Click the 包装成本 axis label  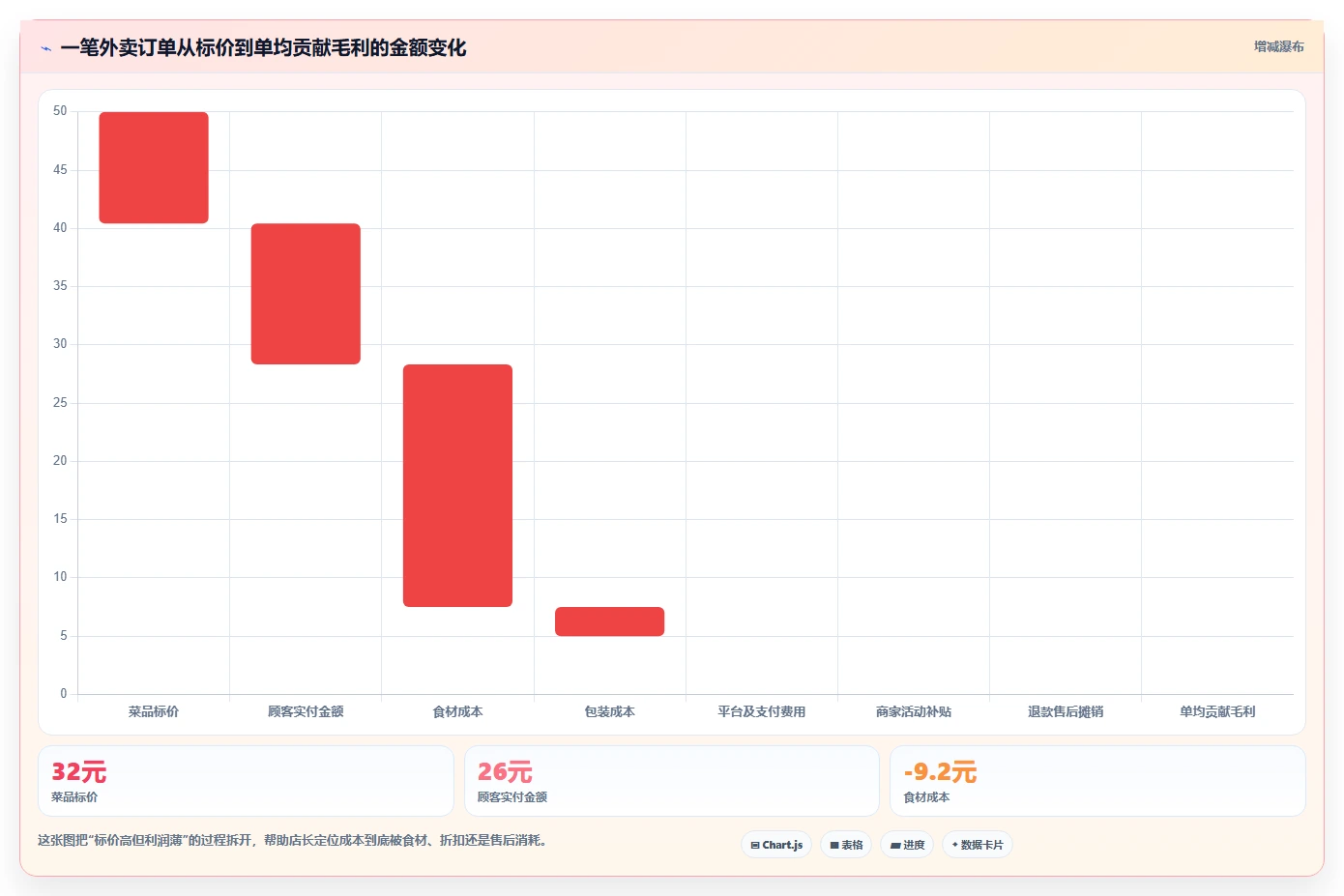(x=609, y=711)
